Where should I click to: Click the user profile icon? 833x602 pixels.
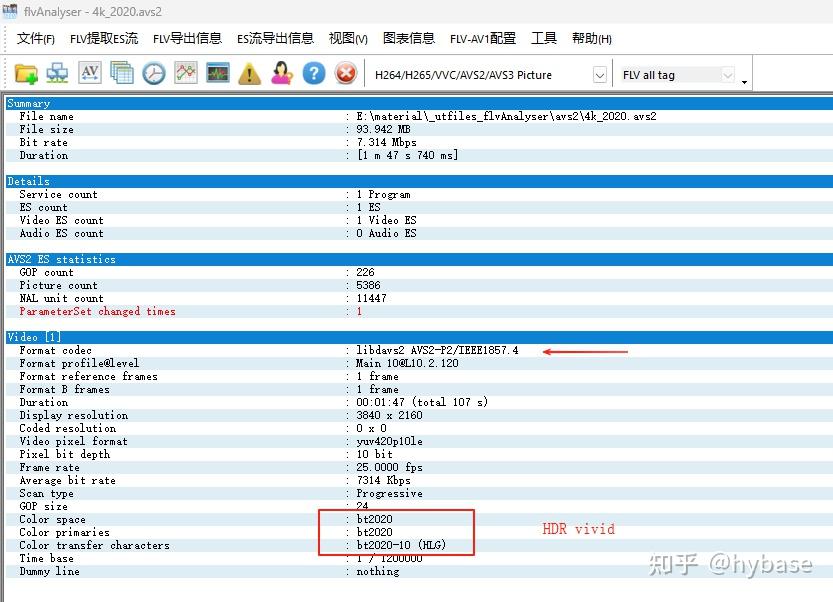(x=281, y=72)
